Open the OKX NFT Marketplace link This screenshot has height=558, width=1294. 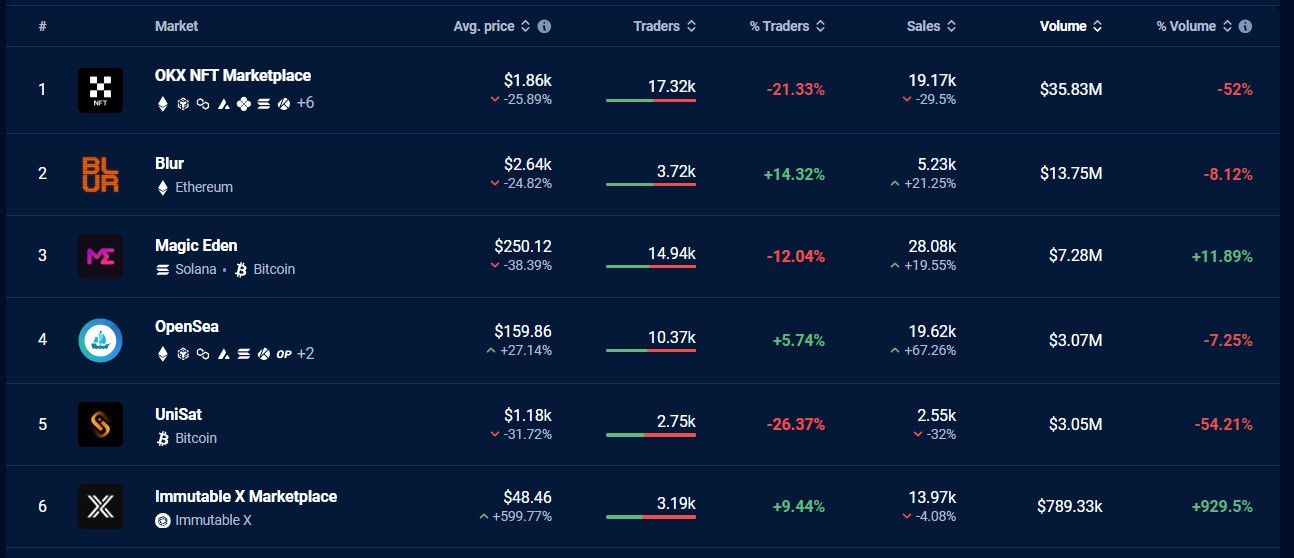233,76
